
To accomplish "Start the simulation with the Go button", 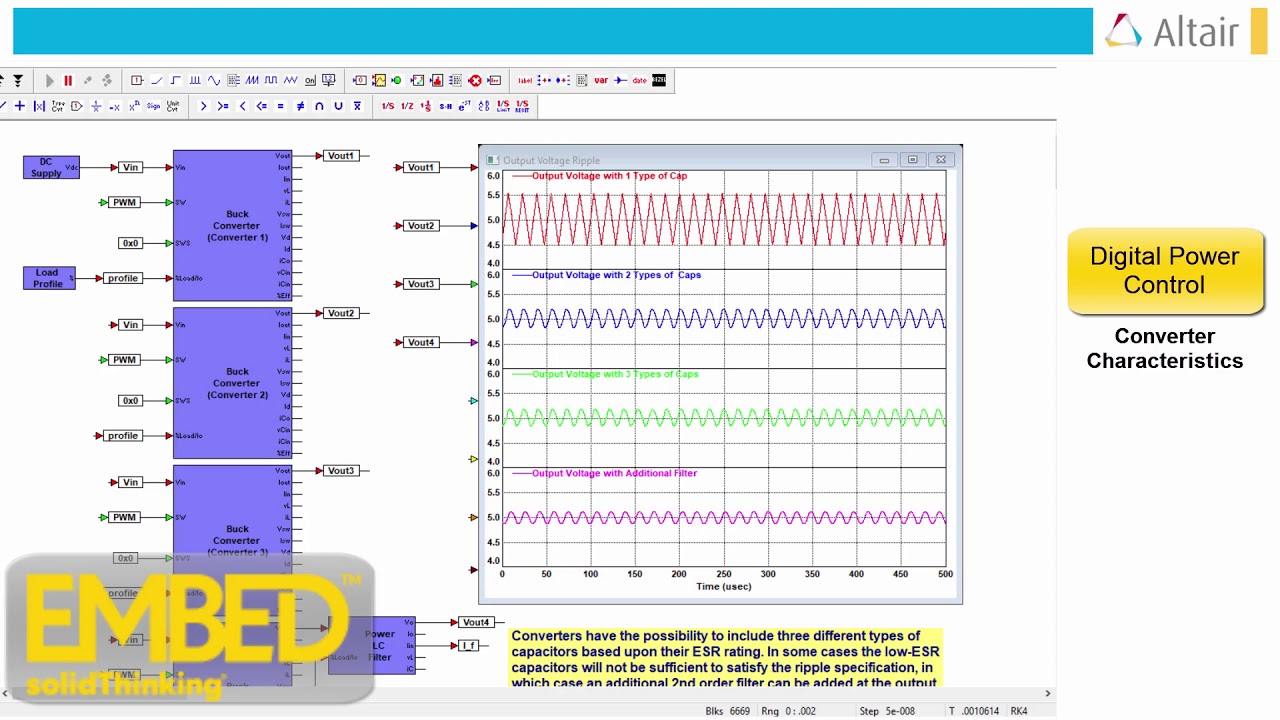I will coord(49,80).
